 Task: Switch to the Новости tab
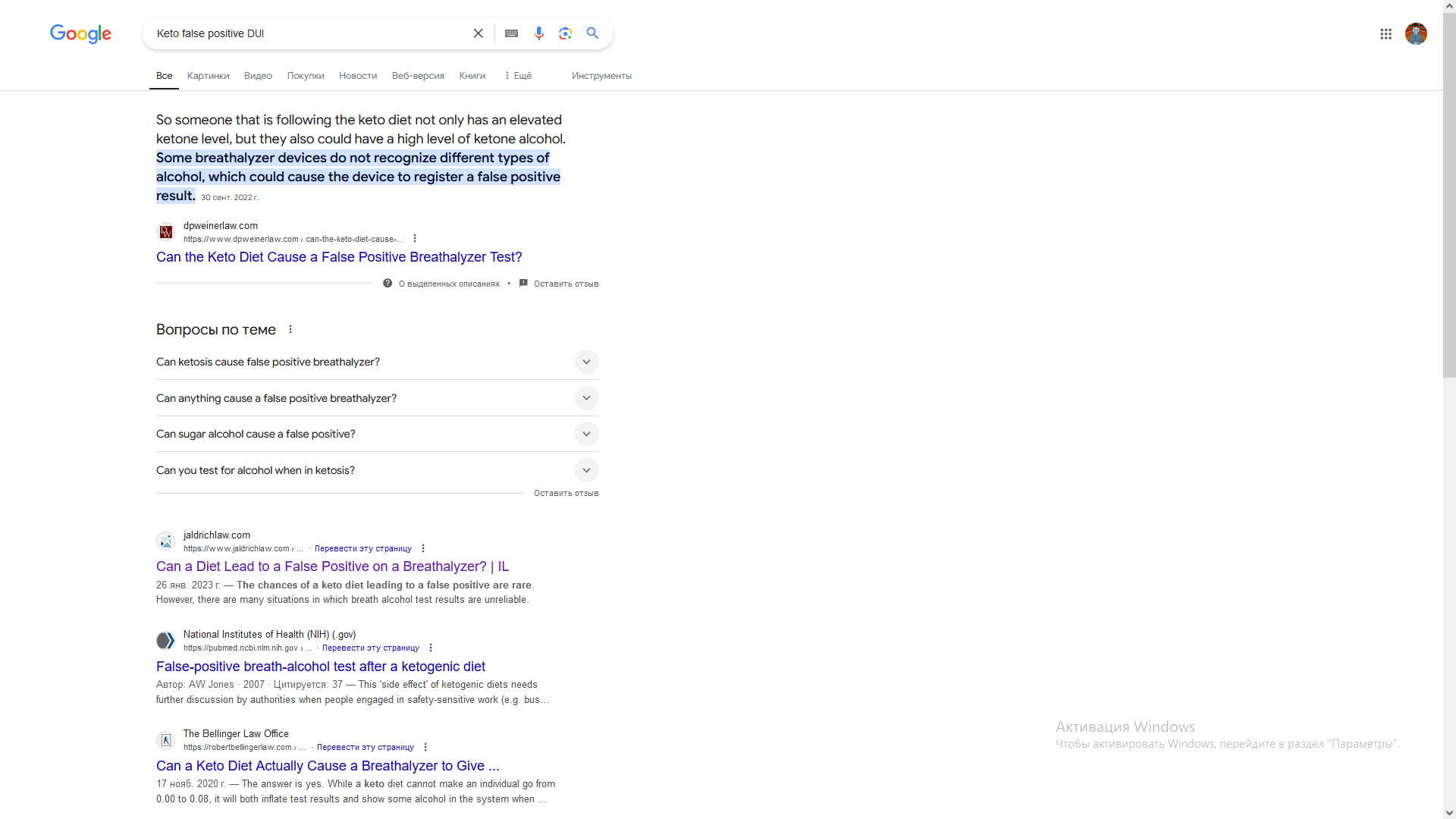pyautogui.click(x=358, y=76)
